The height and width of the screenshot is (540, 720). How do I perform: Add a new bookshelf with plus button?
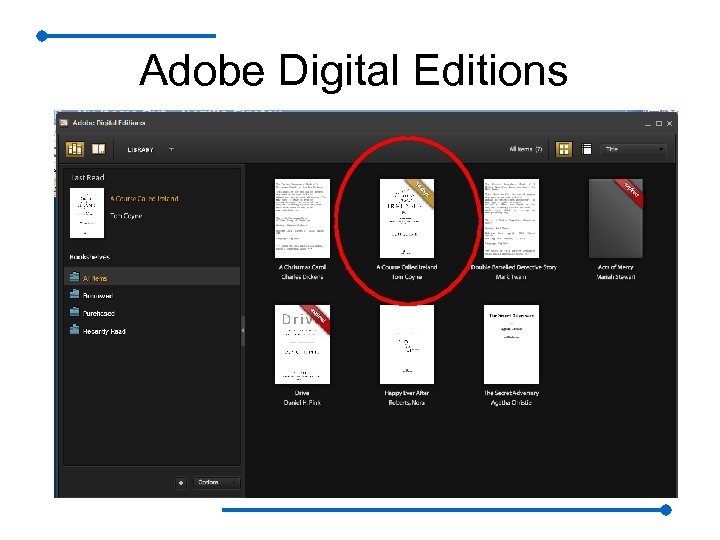pyautogui.click(x=181, y=483)
